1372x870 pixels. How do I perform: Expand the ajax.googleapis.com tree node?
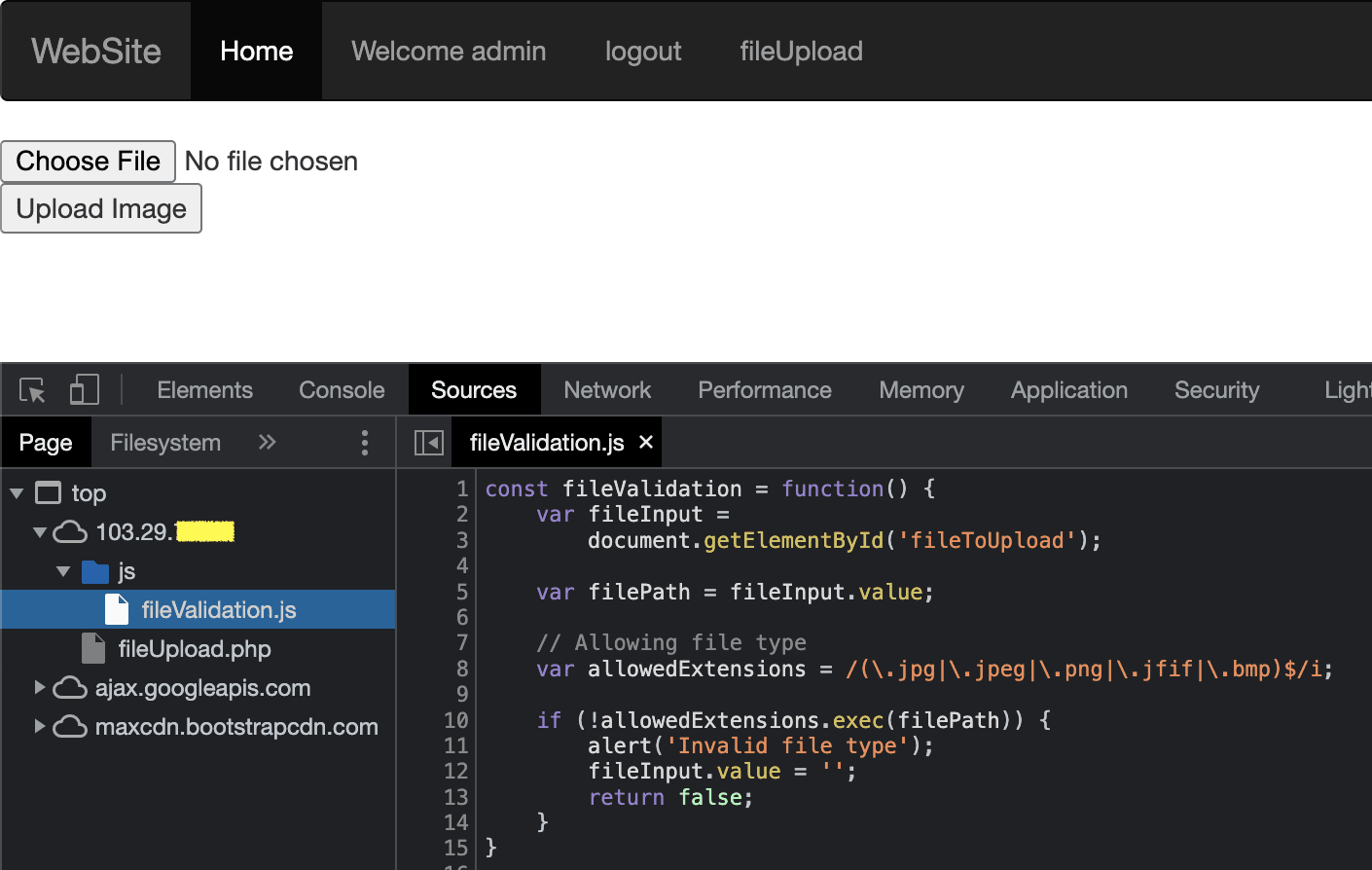(40, 687)
